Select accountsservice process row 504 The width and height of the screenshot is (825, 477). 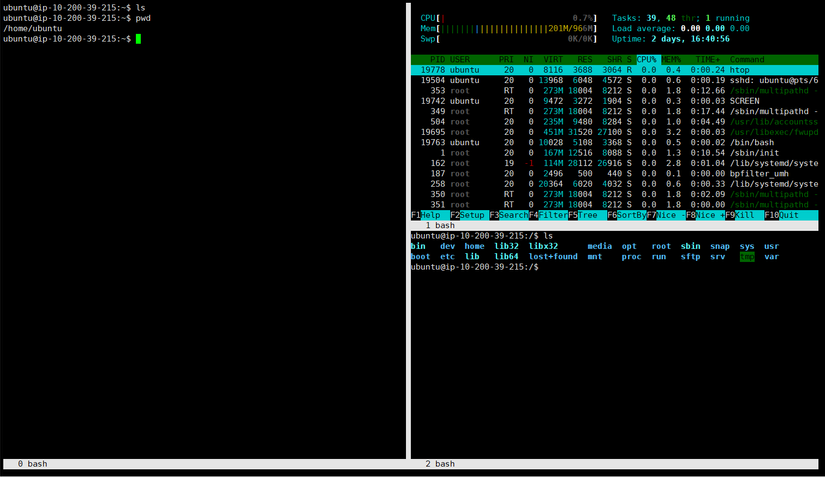(615, 121)
